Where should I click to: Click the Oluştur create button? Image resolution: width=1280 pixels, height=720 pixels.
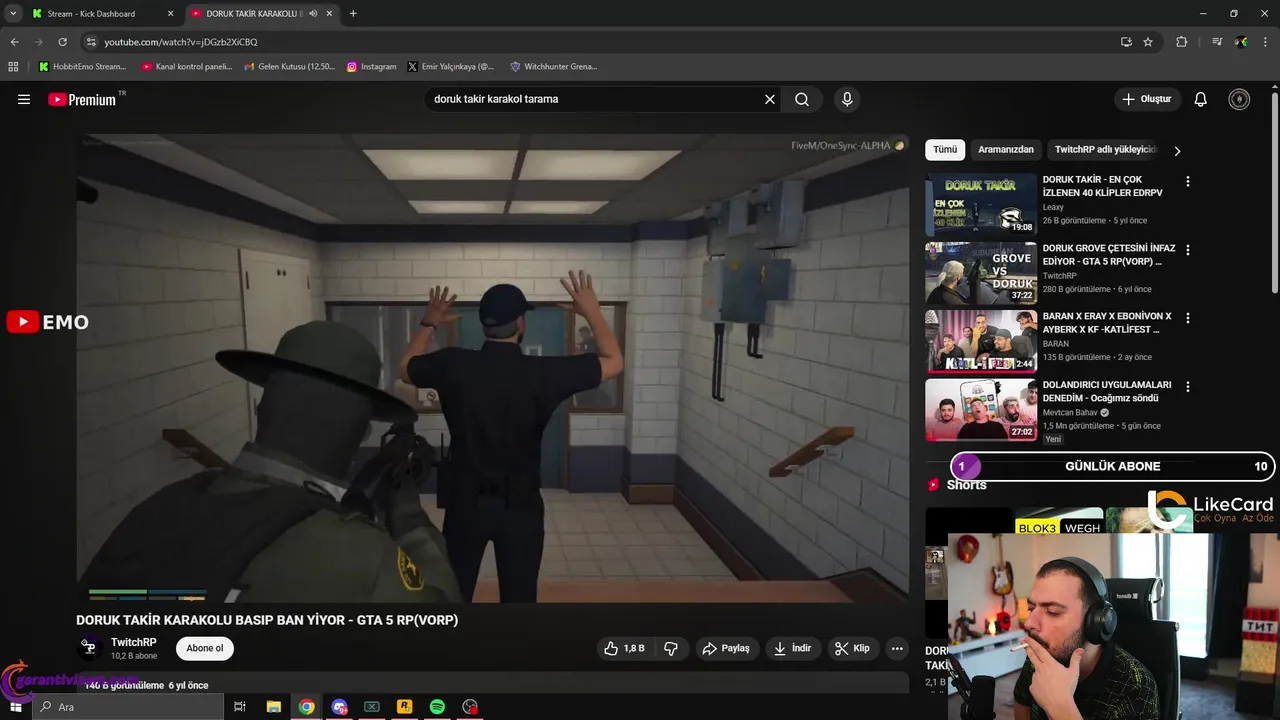pos(1147,99)
